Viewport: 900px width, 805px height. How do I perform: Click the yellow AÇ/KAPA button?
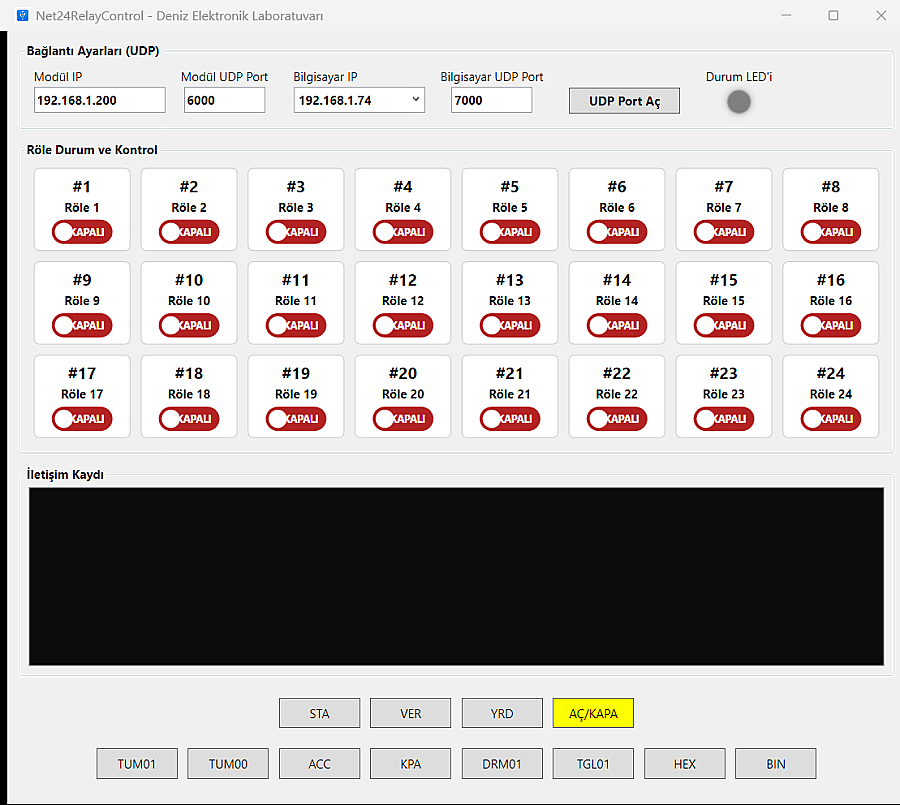[x=593, y=713]
